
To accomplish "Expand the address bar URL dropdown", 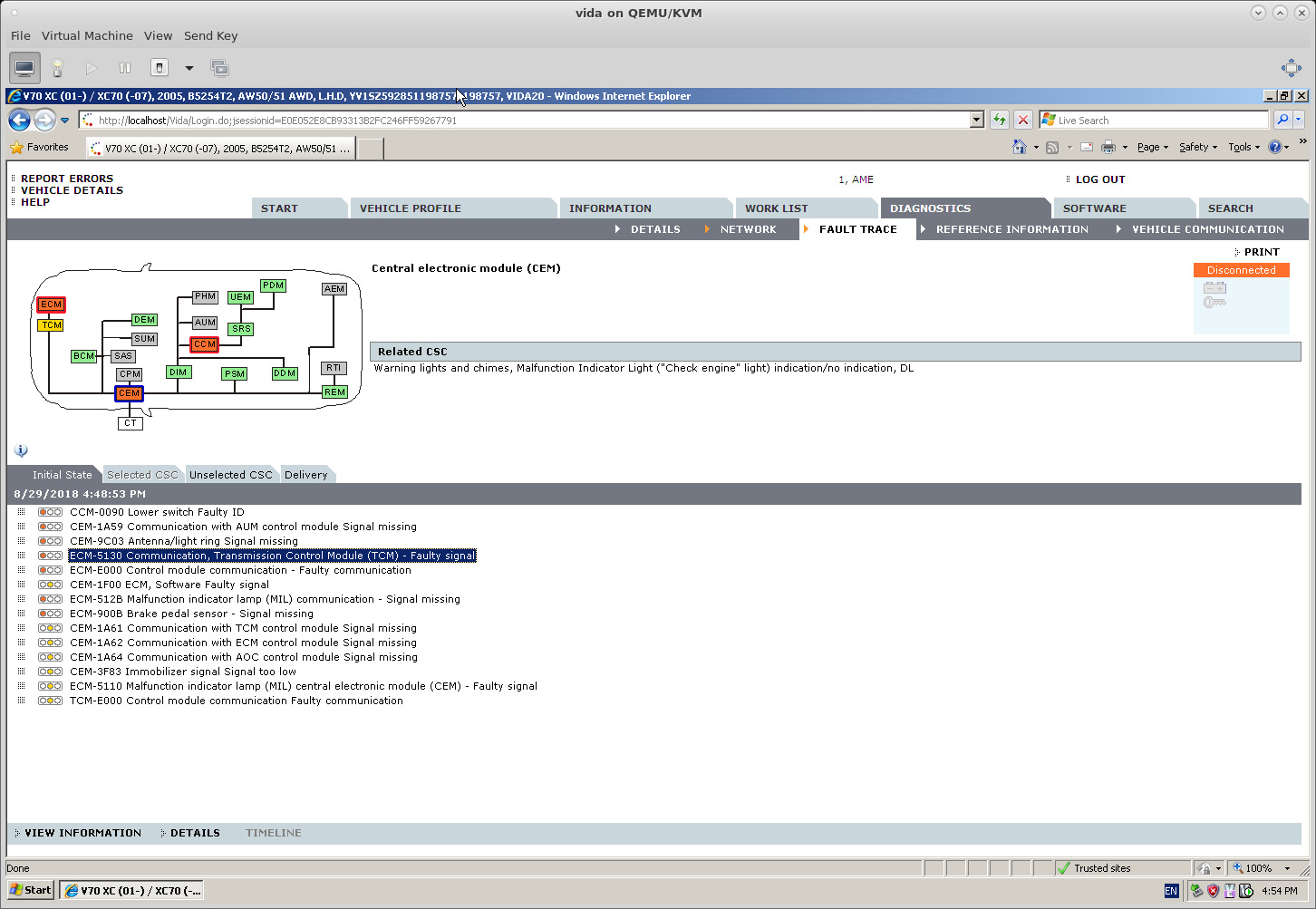I will click(x=976, y=121).
